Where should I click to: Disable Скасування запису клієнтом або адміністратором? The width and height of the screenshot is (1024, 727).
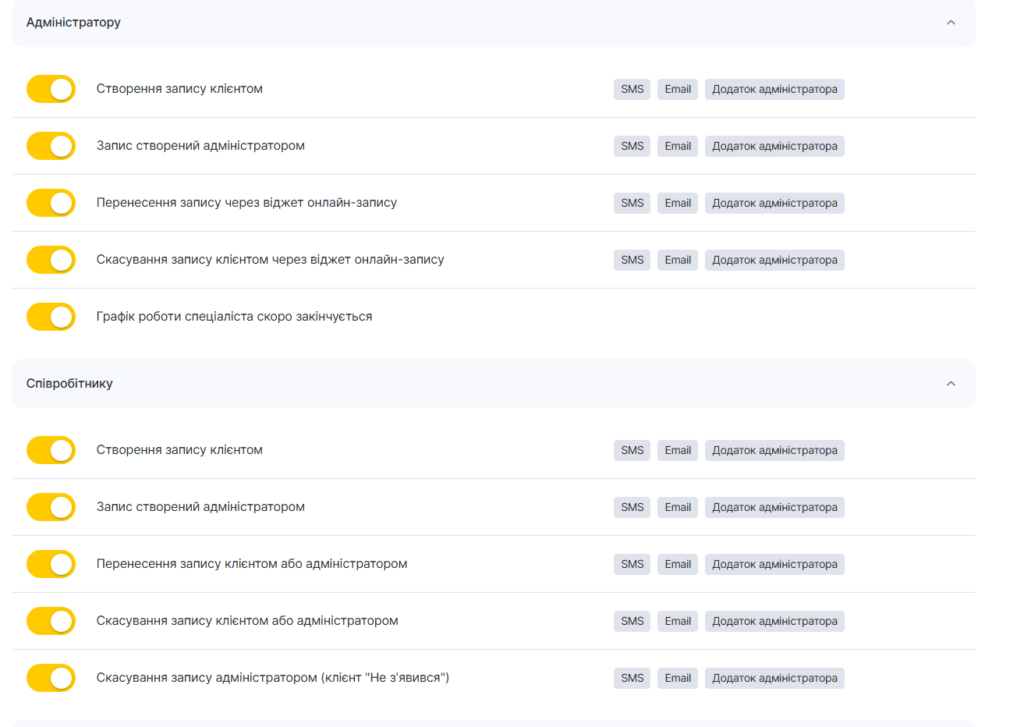coord(51,621)
